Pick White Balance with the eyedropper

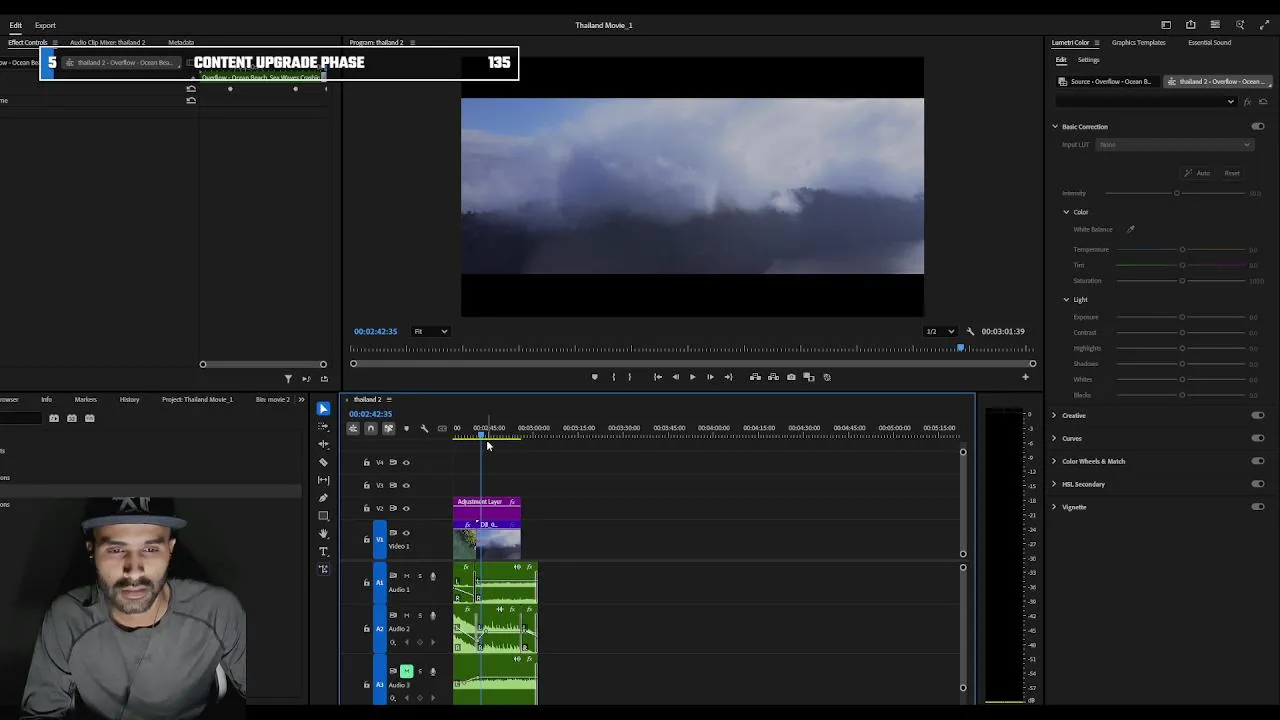tap(1131, 229)
